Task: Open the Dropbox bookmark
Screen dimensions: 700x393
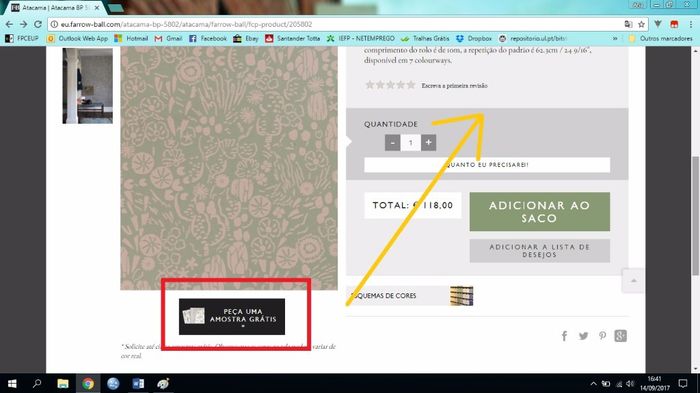Action: (x=474, y=38)
